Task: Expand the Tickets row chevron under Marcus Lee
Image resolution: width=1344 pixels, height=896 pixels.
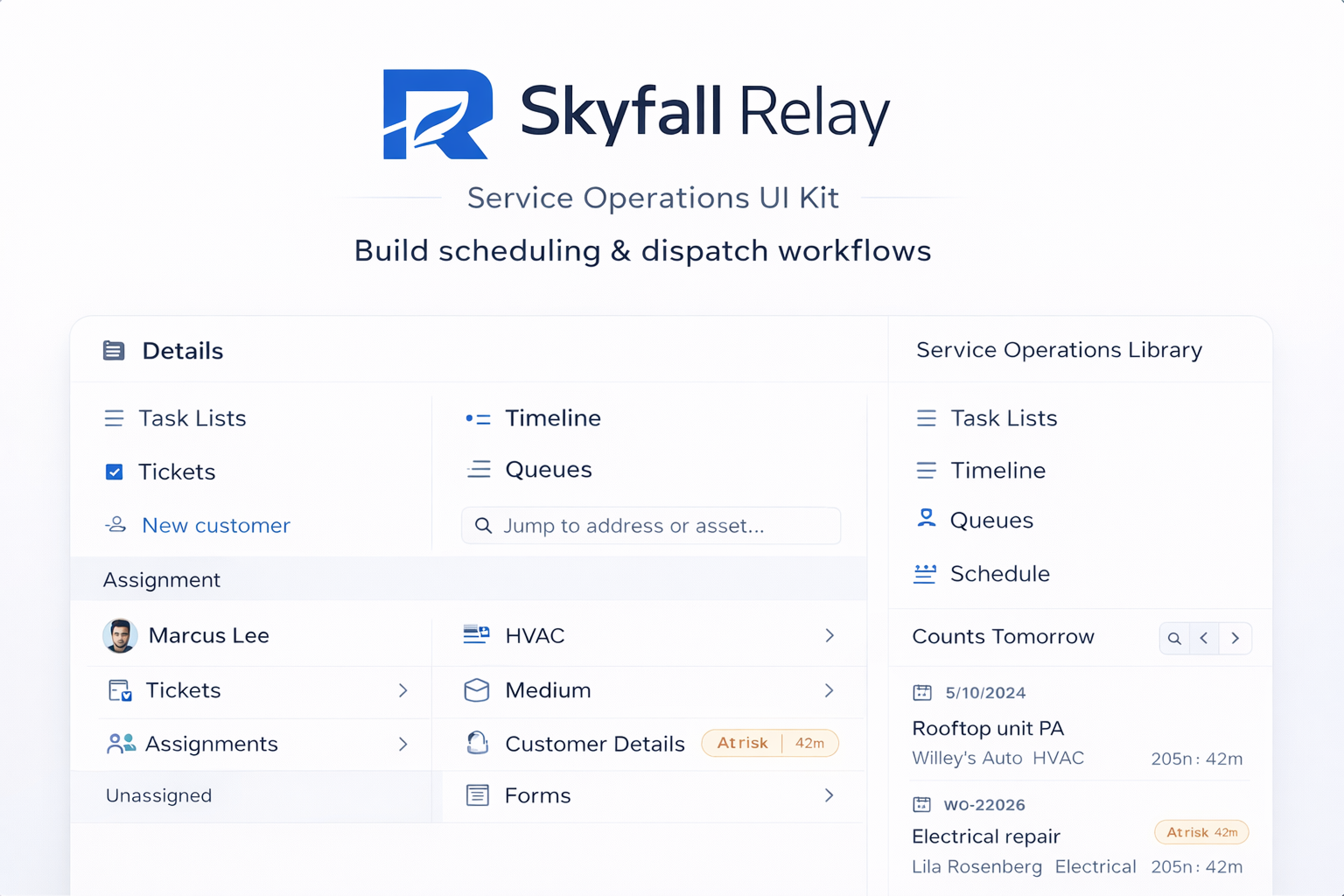Action: (403, 691)
